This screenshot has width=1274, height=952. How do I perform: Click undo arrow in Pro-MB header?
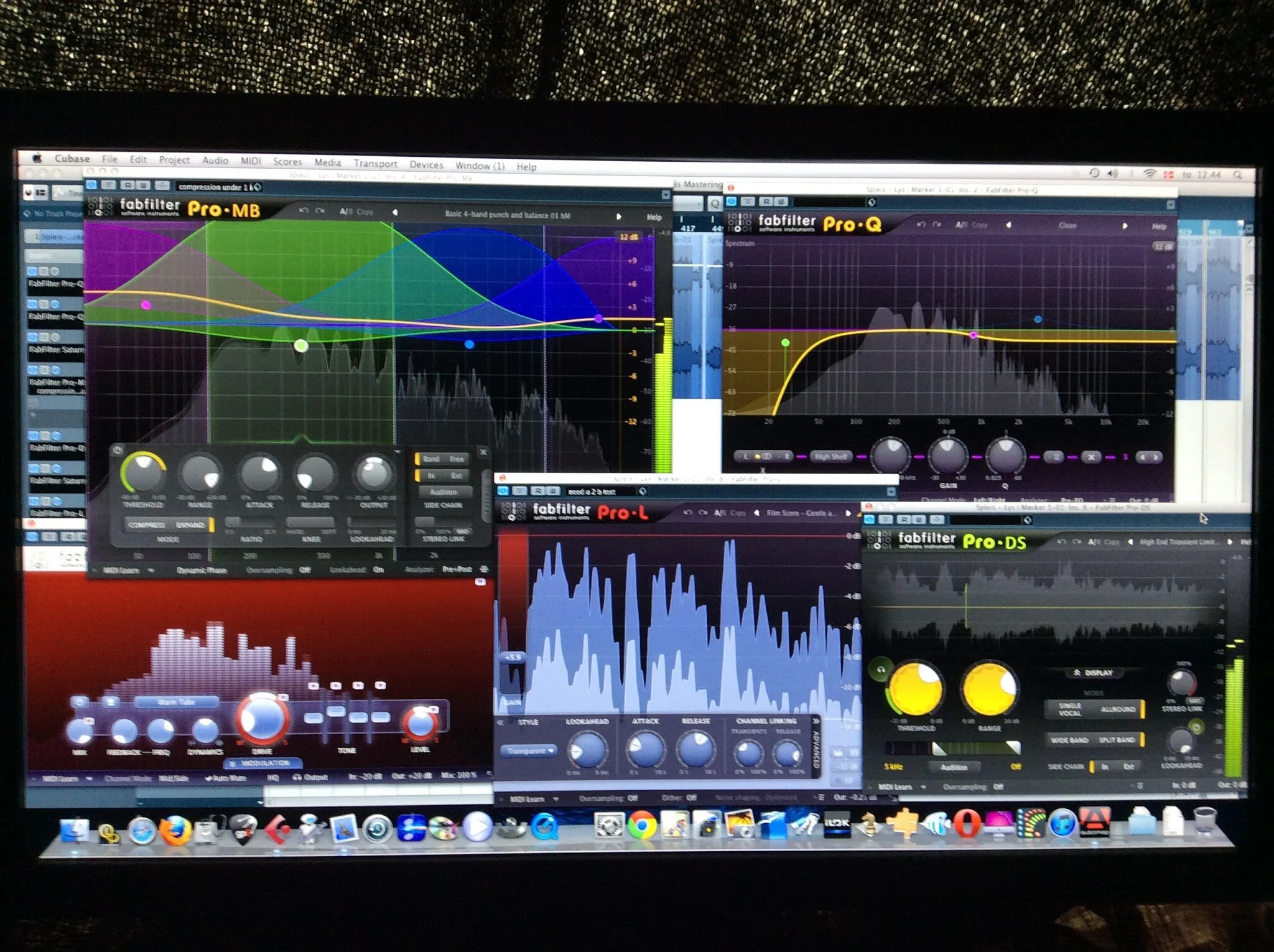pyautogui.click(x=304, y=211)
